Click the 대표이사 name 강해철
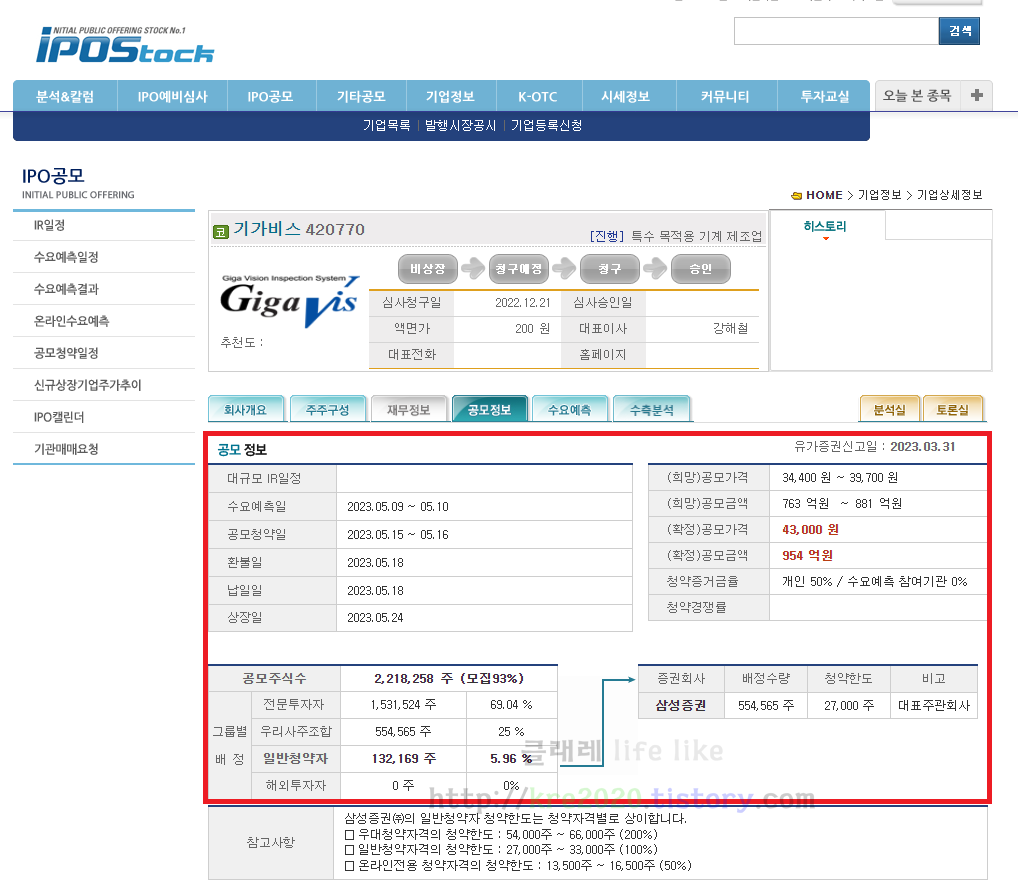The width and height of the screenshot is (1018, 885). (x=730, y=329)
